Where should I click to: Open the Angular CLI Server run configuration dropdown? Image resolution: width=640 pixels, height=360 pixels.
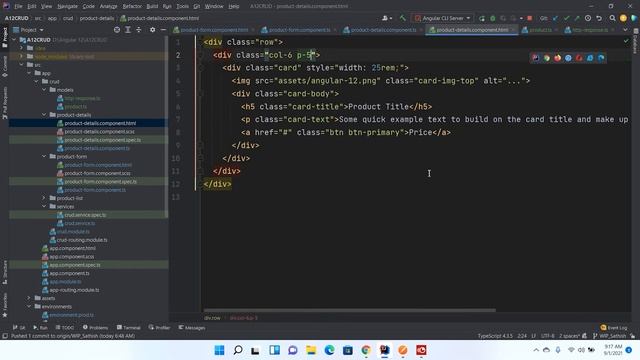(x=442, y=18)
